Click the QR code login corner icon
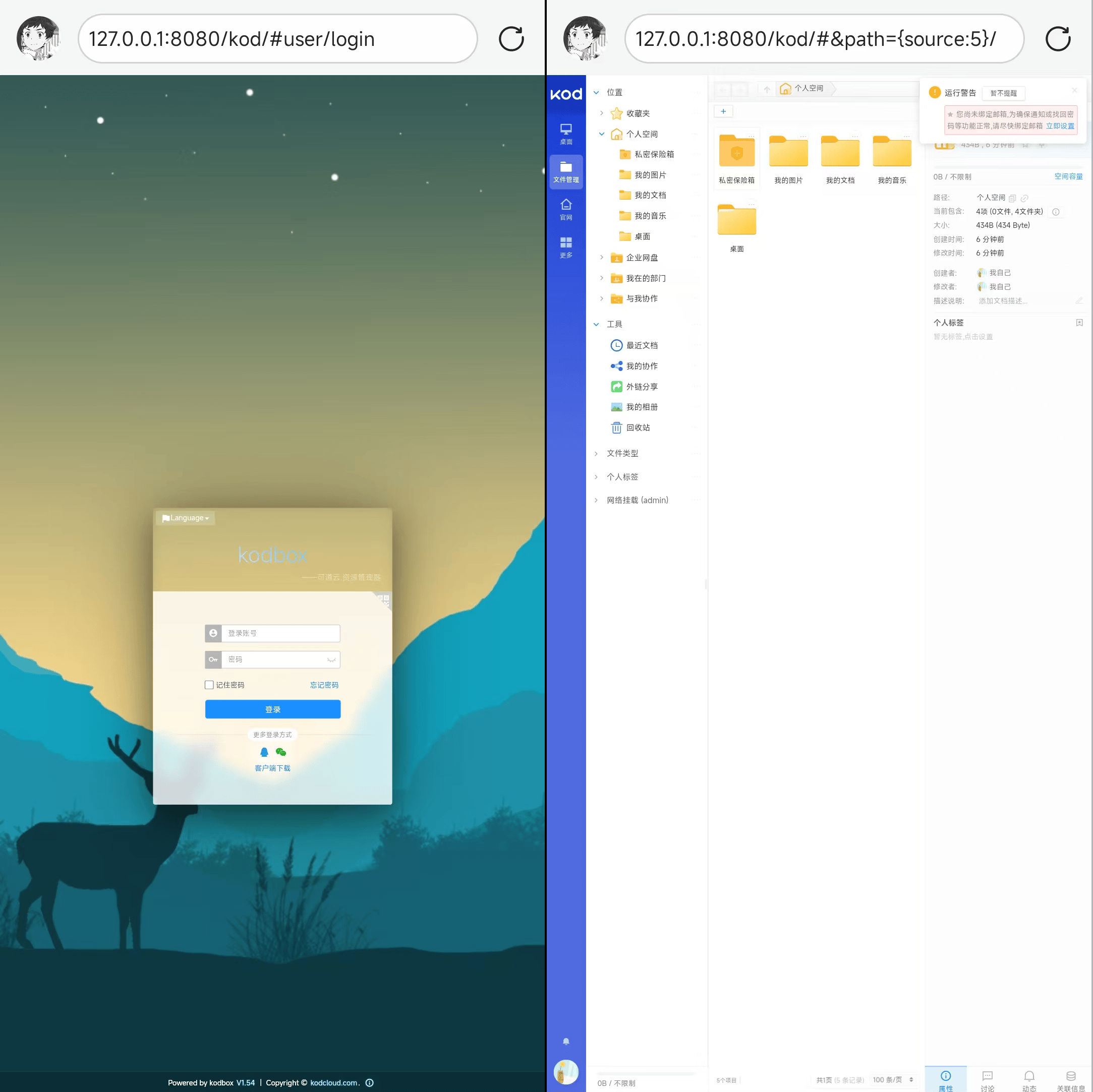The height and width of the screenshot is (1092, 1093). [384, 599]
